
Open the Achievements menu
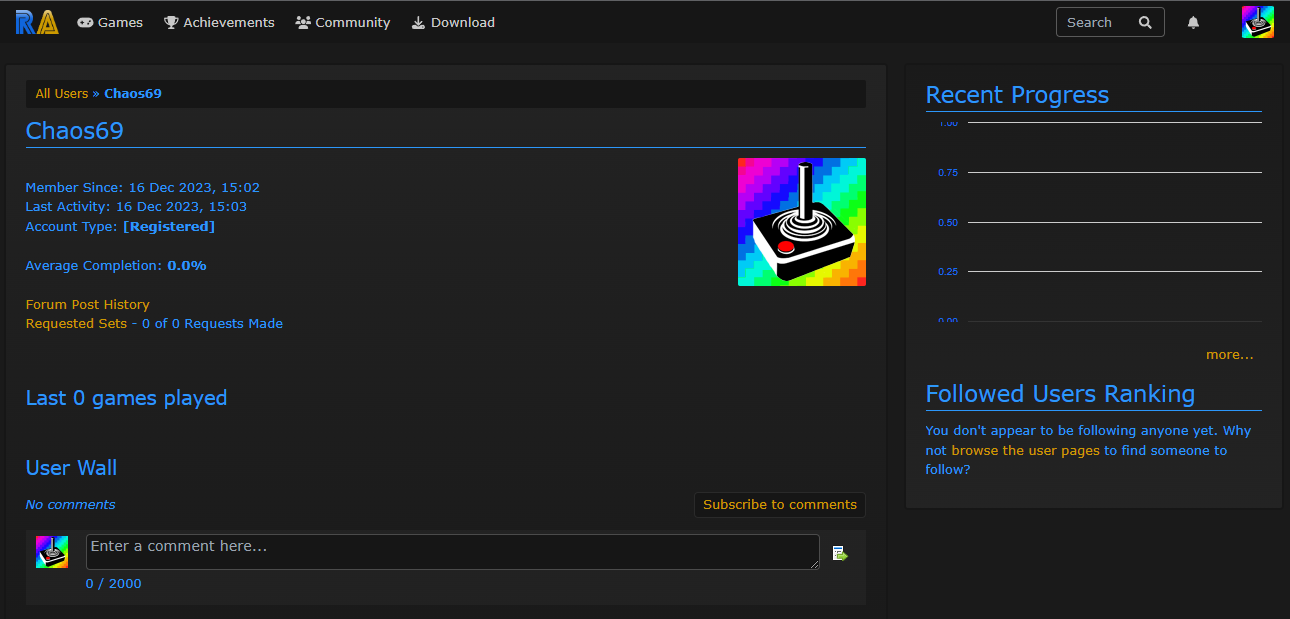[219, 22]
